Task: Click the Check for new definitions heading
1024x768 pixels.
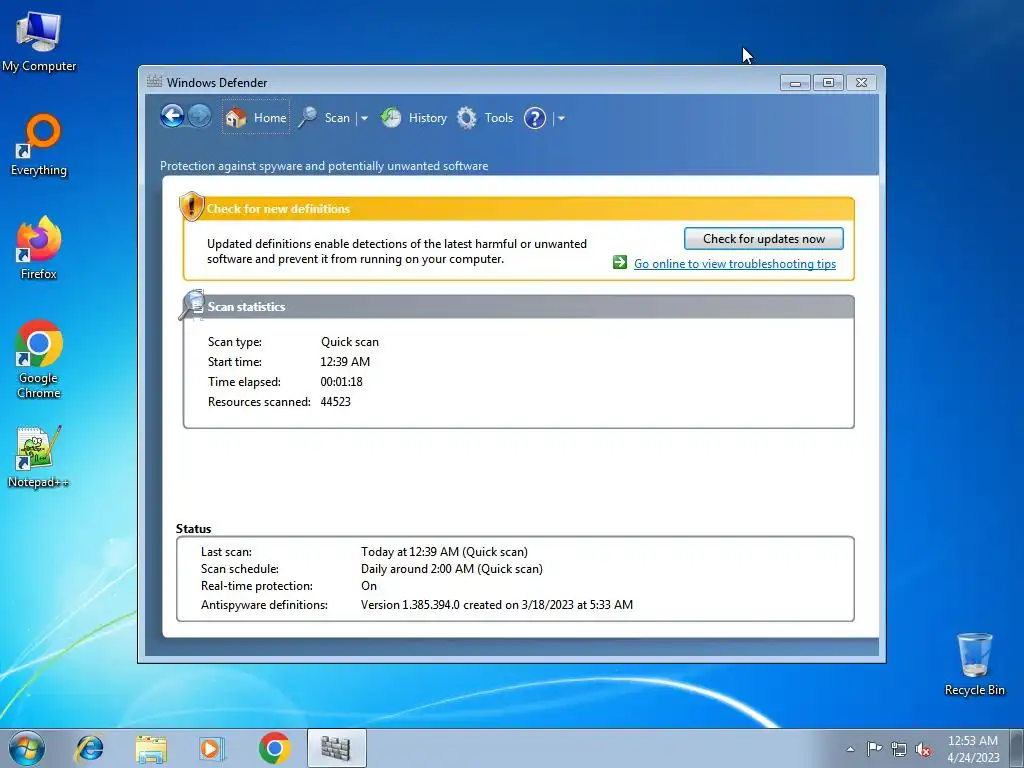Action: 278,209
